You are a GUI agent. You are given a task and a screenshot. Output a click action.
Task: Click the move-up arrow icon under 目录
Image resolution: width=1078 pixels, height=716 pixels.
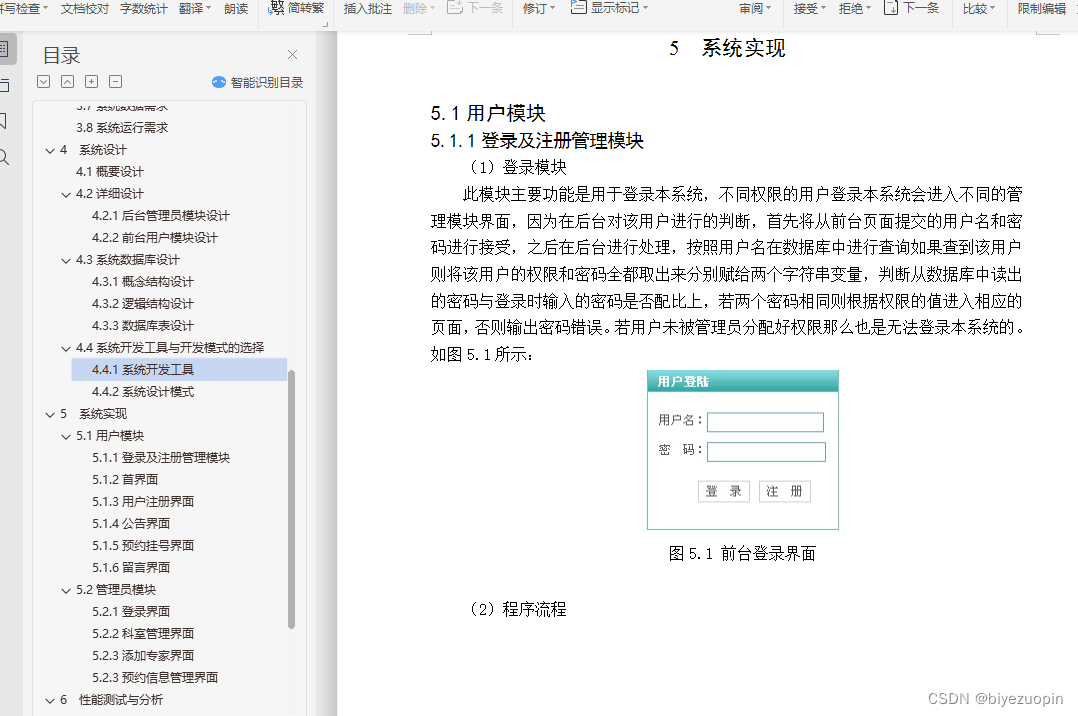[67, 81]
